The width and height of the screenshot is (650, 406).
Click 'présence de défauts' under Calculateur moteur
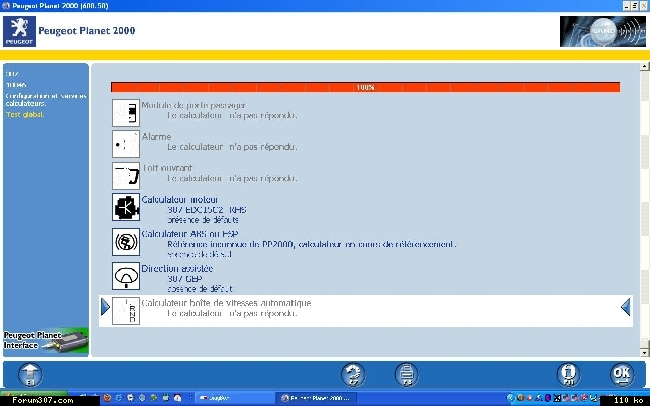203,220
